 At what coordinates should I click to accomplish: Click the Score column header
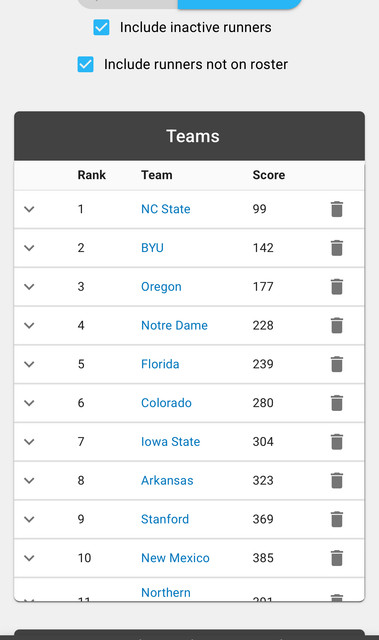point(268,175)
